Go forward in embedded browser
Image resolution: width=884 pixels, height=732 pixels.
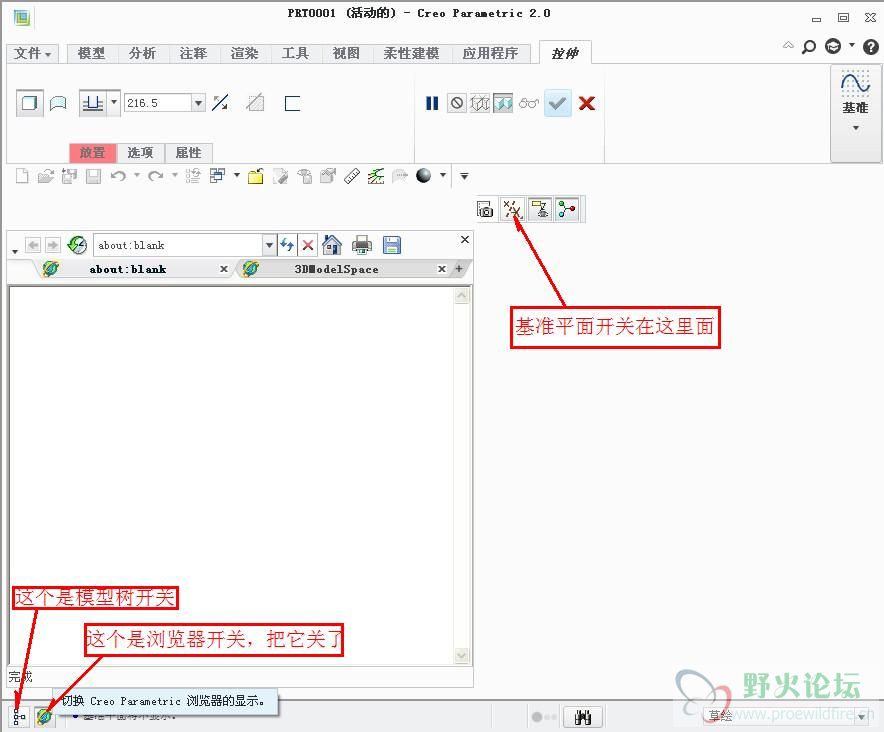point(52,245)
